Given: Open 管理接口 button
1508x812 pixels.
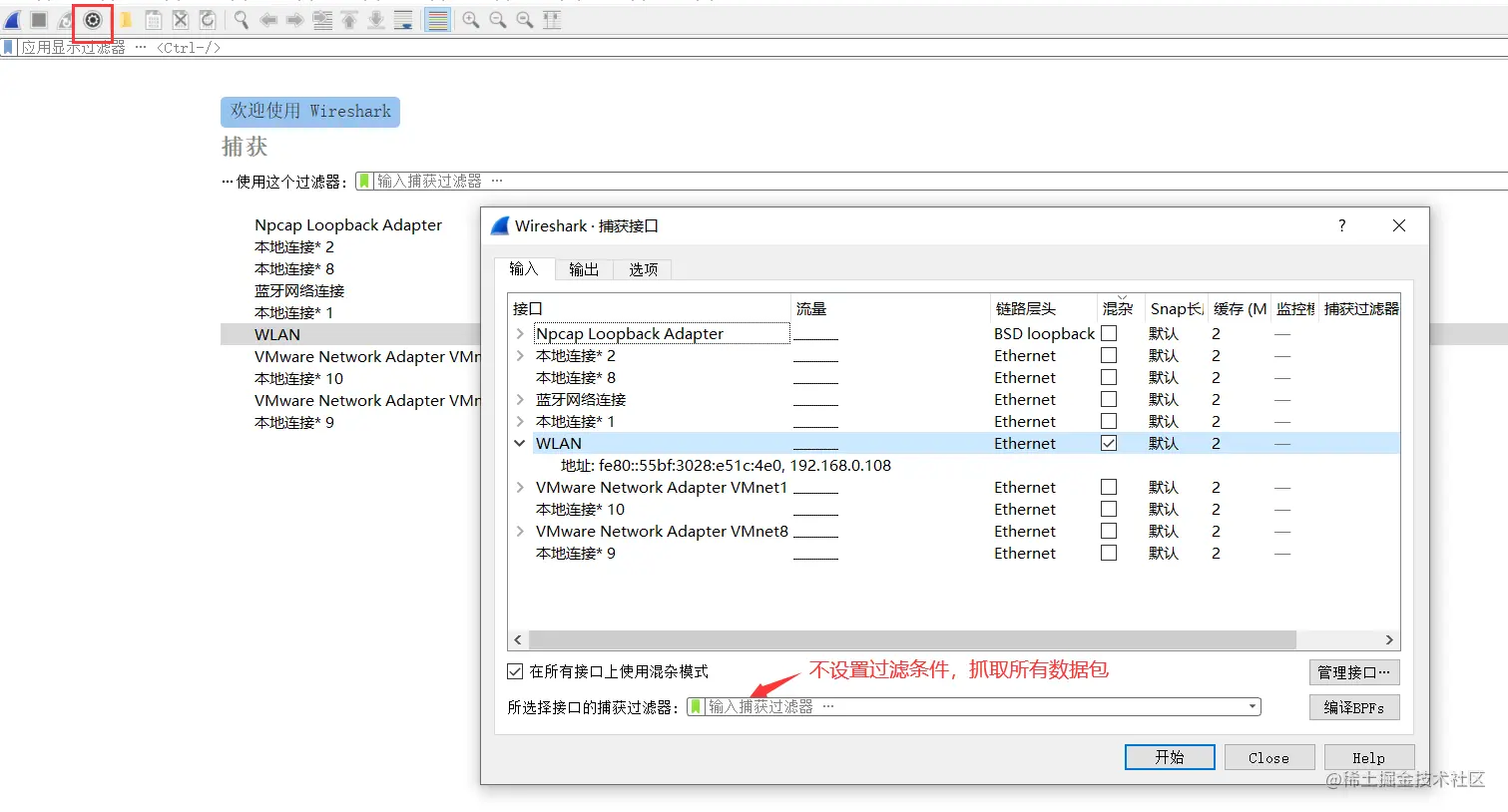Looking at the screenshot, I should click(1353, 672).
